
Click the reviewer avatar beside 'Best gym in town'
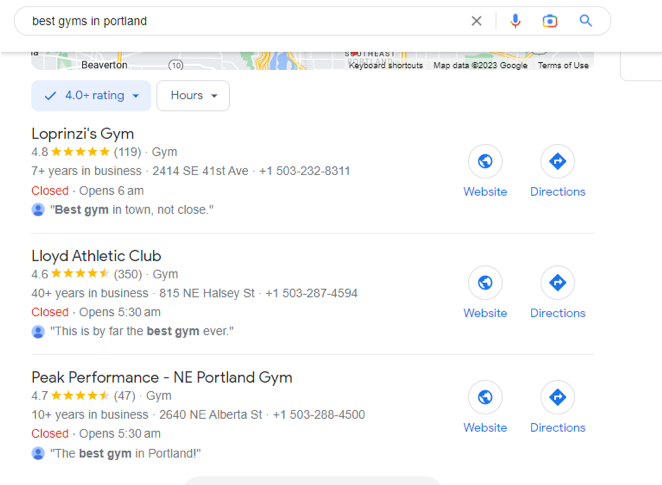tap(38, 210)
